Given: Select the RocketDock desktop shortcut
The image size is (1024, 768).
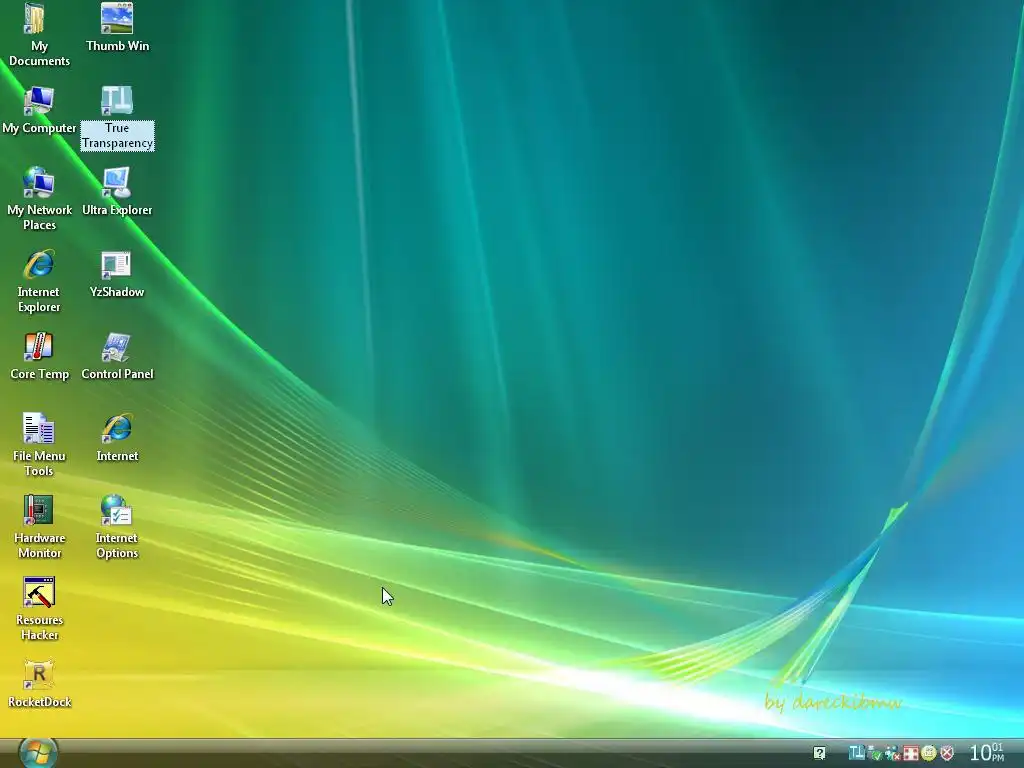Looking at the screenshot, I should (x=39, y=684).
